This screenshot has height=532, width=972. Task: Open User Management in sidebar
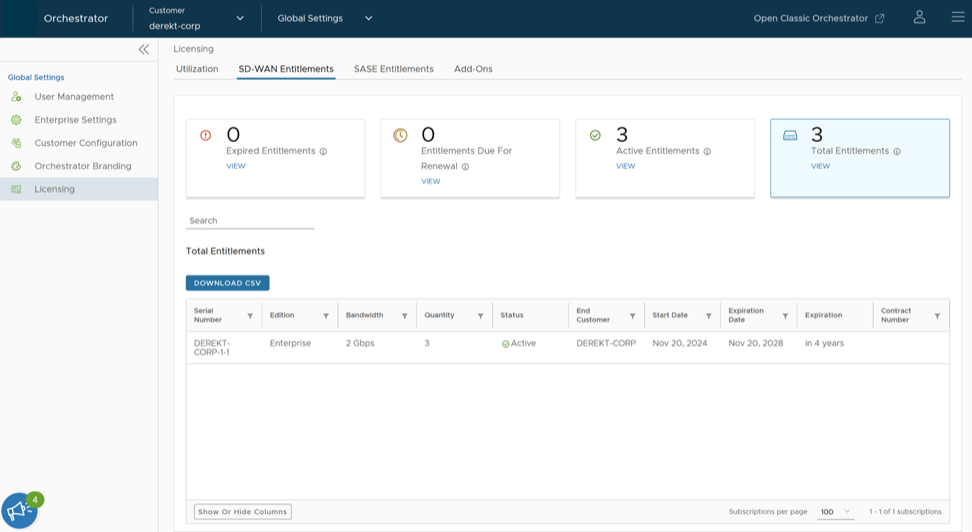click(74, 97)
